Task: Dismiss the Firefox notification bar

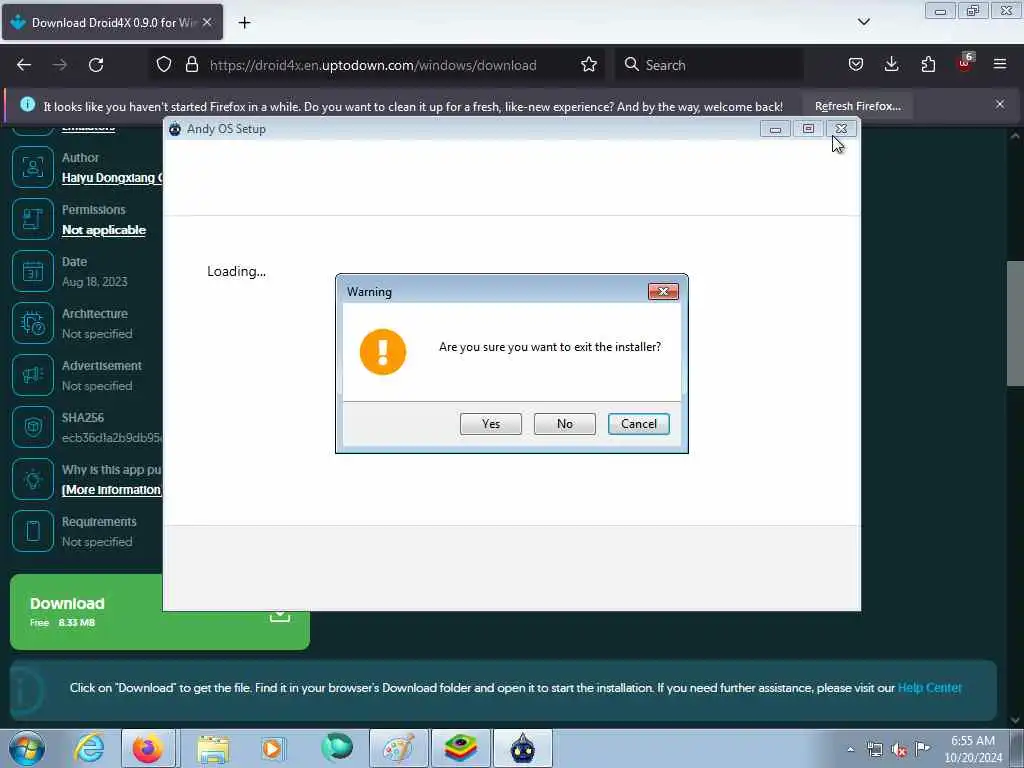Action: coord(1000,104)
